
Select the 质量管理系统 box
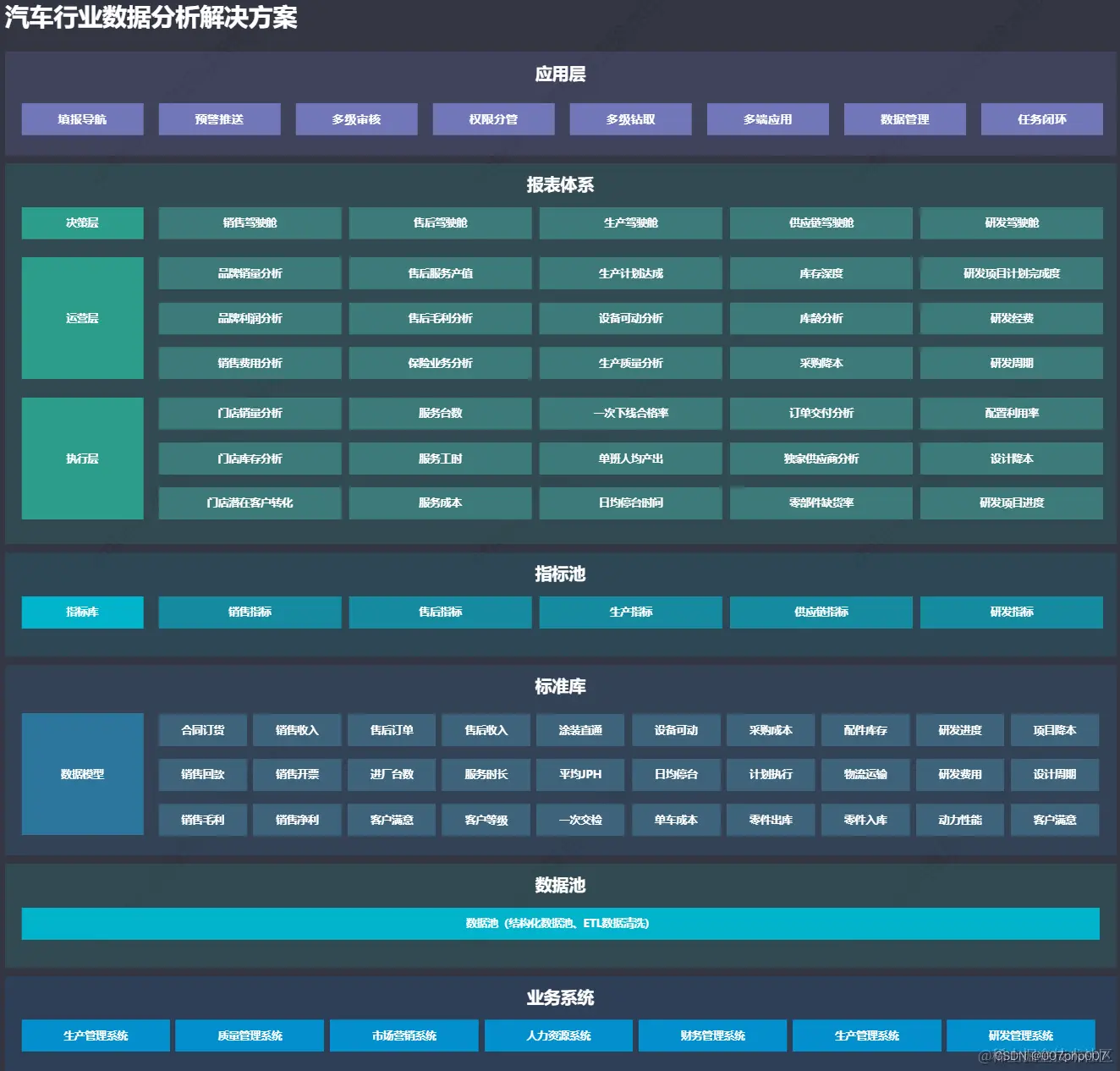pos(250,1035)
